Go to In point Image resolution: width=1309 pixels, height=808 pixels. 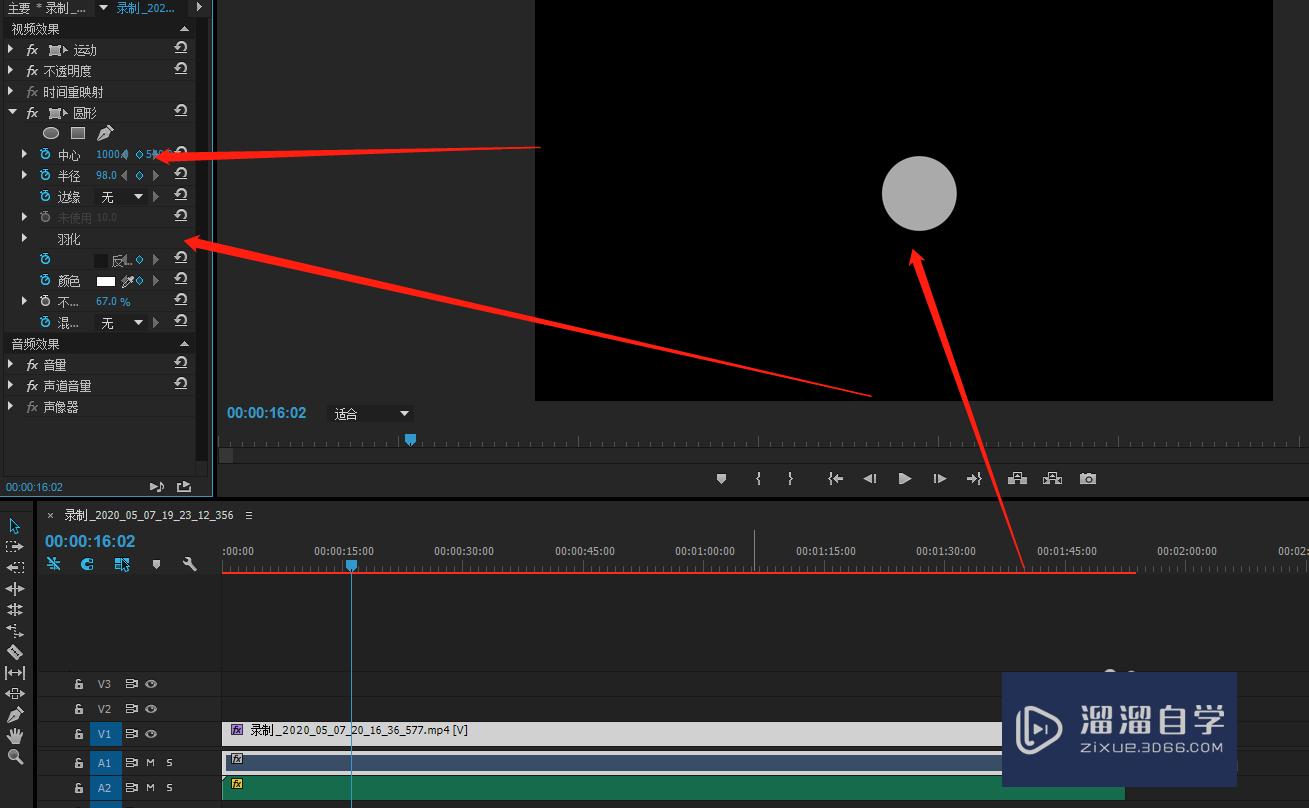[x=835, y=479]
